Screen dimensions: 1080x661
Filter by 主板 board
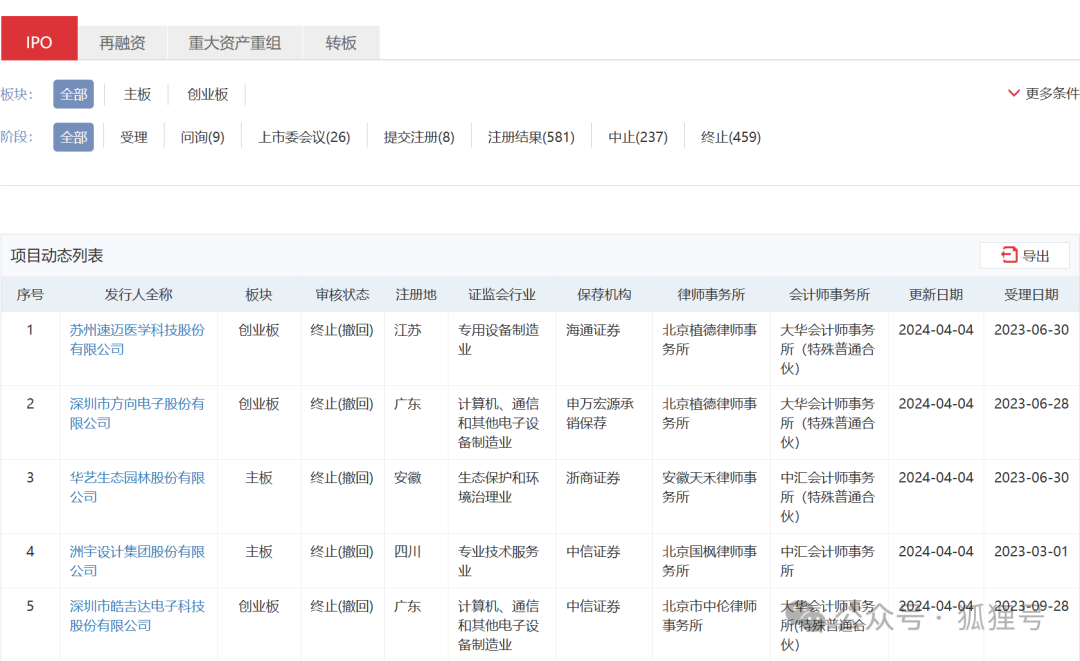(136, 93)
